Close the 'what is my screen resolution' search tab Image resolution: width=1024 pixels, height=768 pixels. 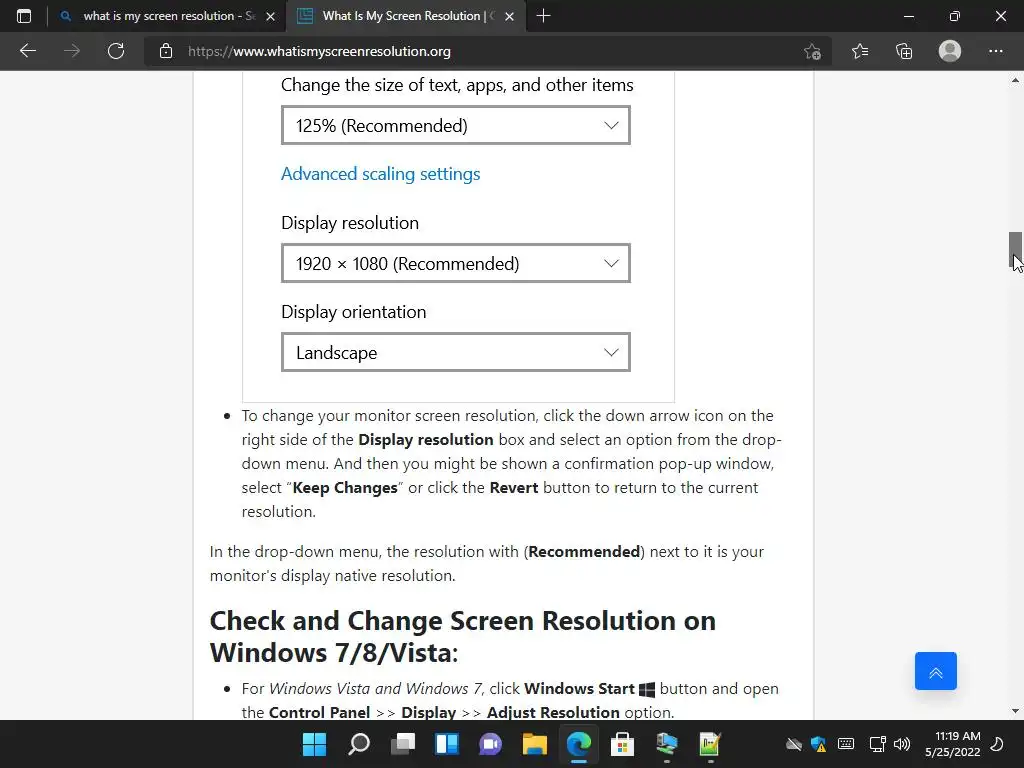tap(270, 17)
